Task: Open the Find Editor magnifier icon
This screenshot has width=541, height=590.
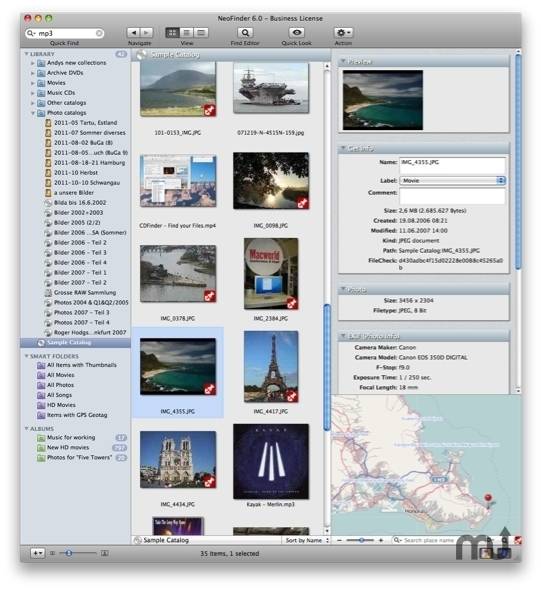Action: pyautogui.click(x=245, y=33)
